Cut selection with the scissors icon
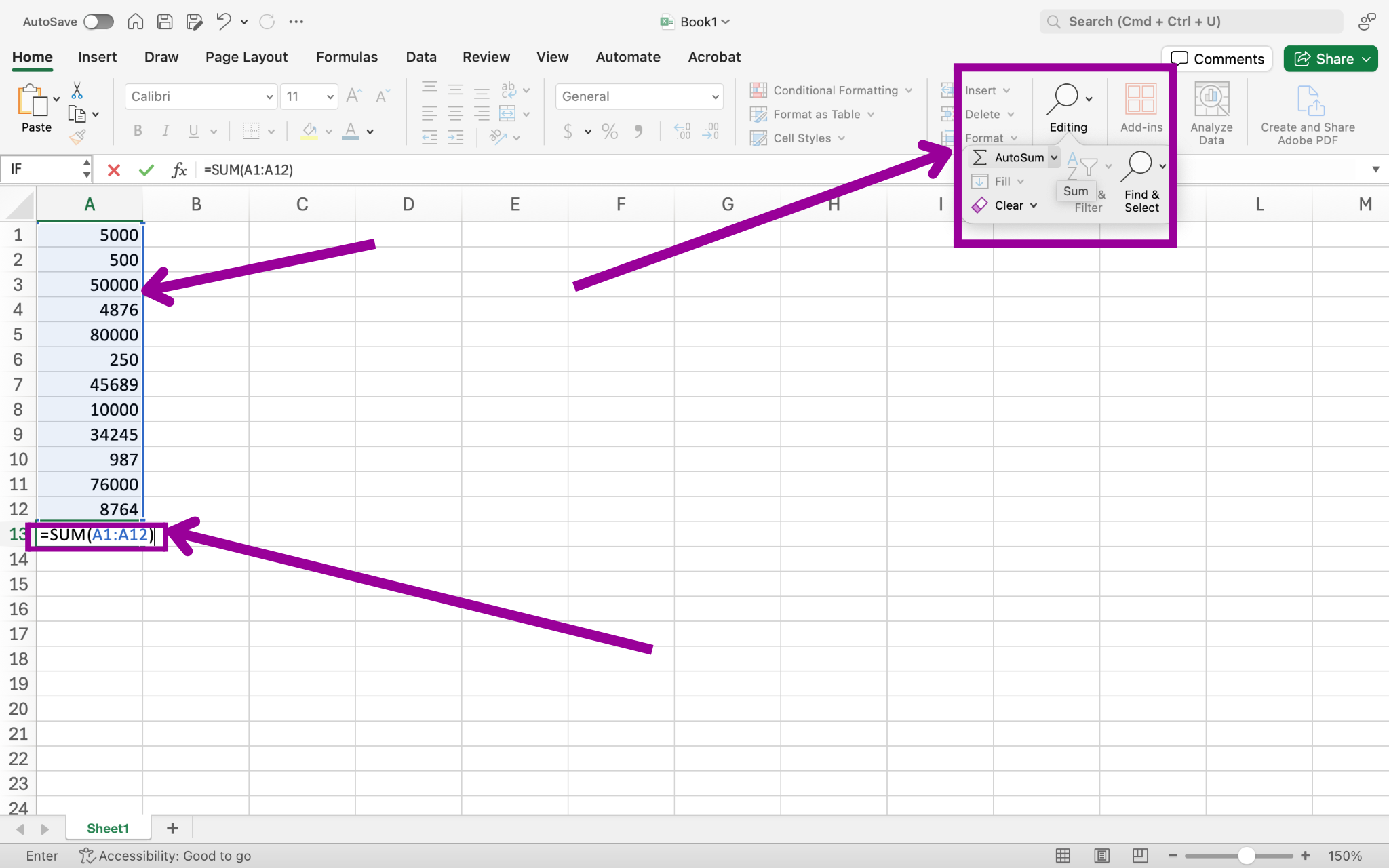1389x868 pixels. click(x=77, y=91)
